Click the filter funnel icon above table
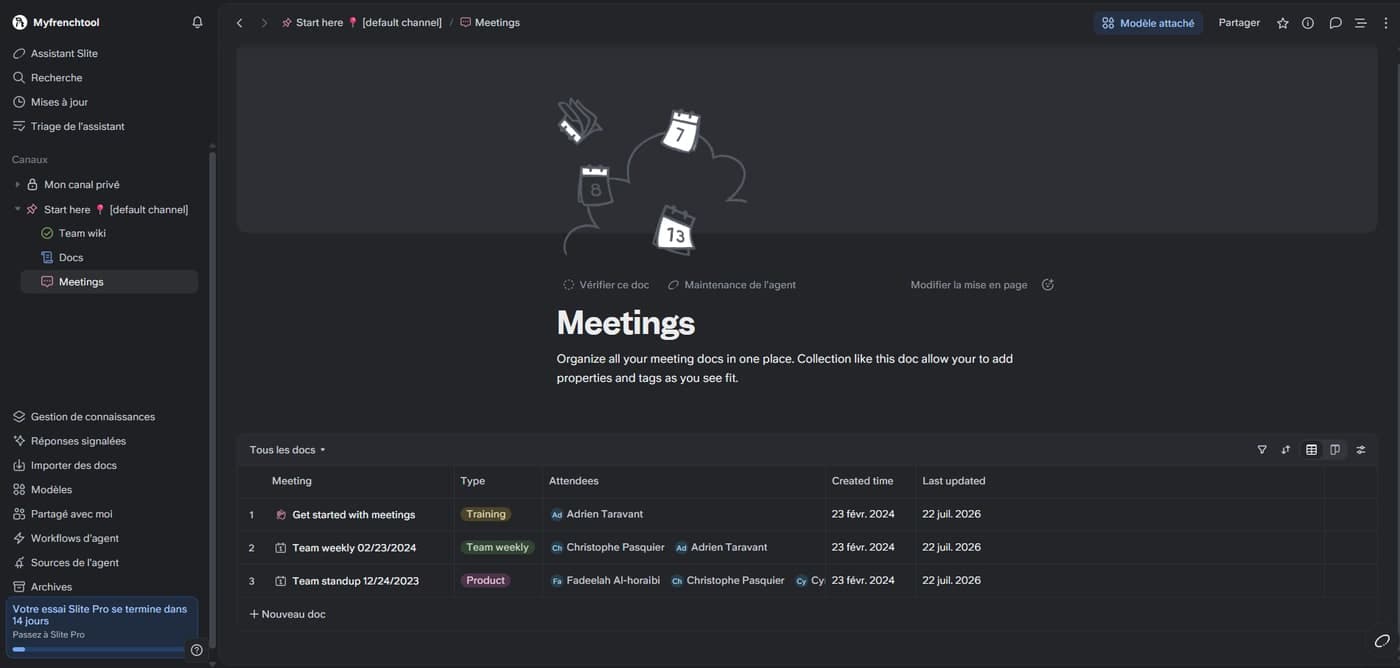The image size is (1400, 668). click(x=1262, y=450)
